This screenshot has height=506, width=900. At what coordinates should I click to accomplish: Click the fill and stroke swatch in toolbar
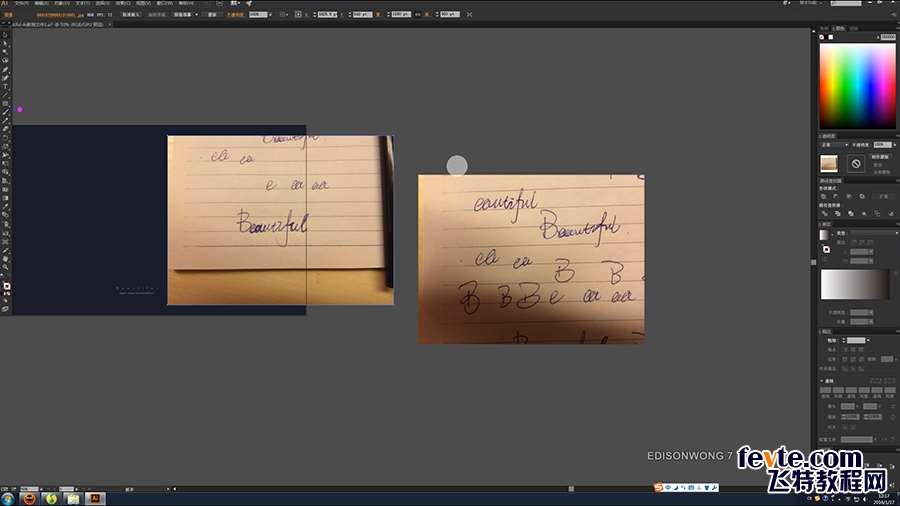click(6, 286)
